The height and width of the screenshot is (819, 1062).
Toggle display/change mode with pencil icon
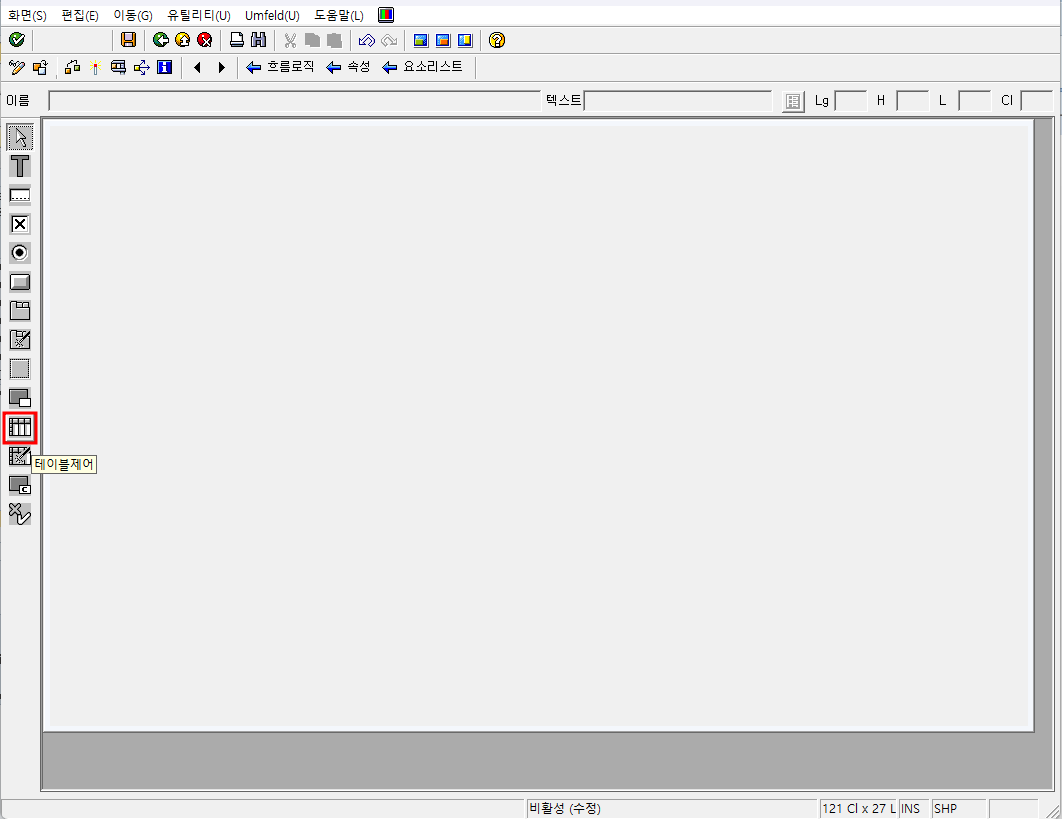[x=17, y=67]
